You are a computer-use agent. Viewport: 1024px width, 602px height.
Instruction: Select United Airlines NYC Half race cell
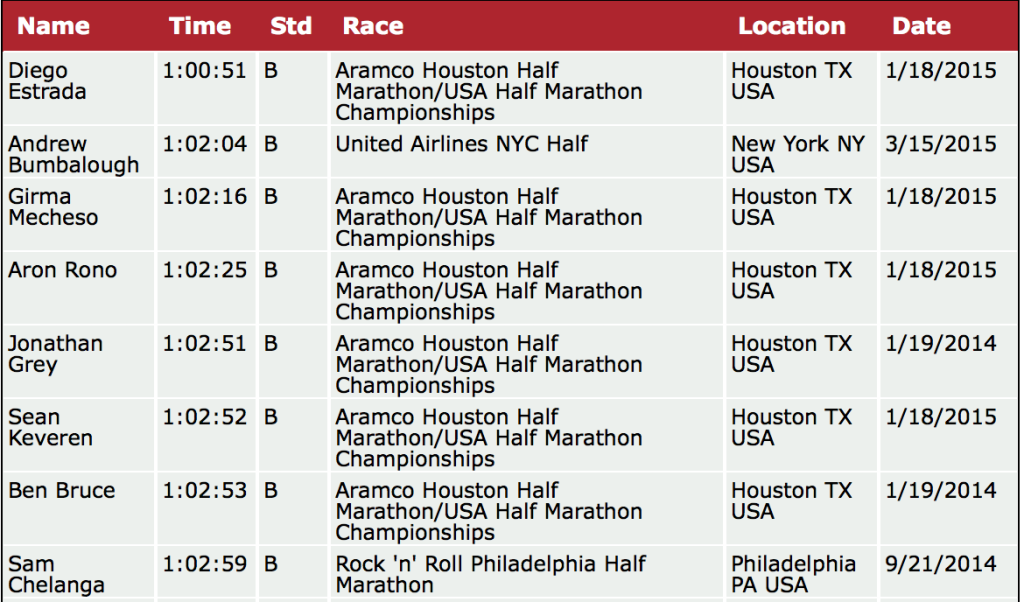coord(461,144)
